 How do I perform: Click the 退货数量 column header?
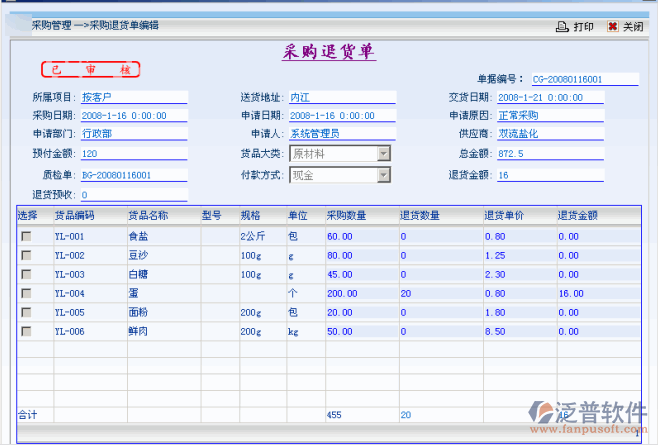420,215
